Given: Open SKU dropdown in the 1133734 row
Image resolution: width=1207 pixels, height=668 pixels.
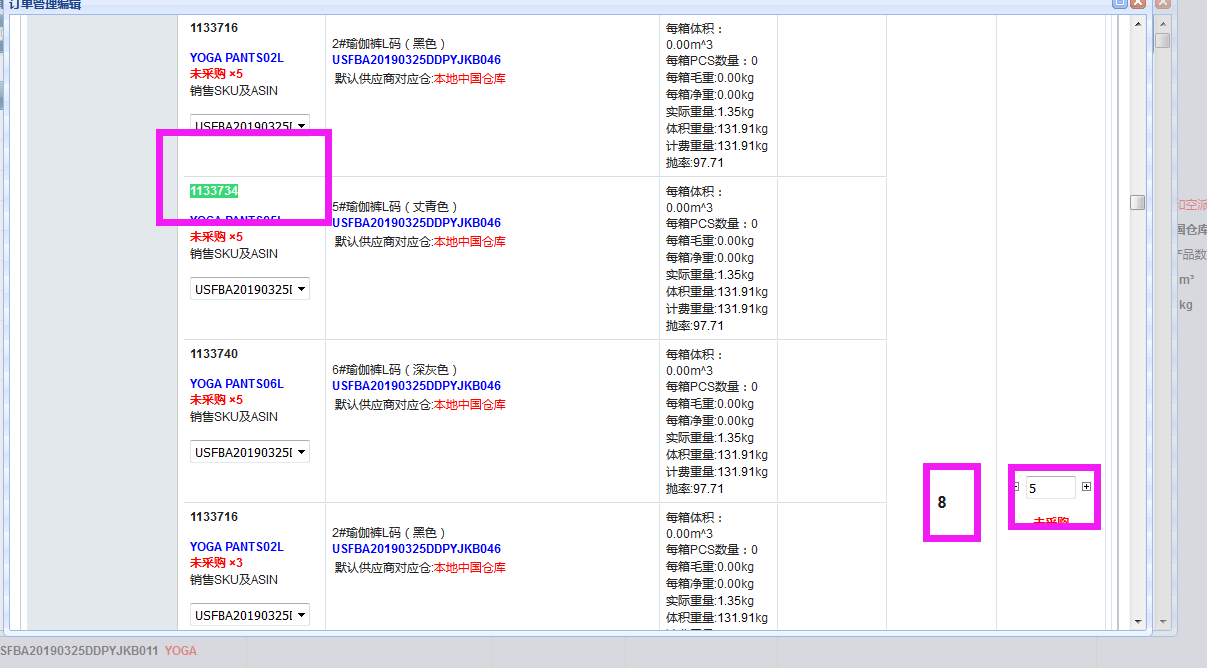Looking at the screenshot, I should pos(250,289).
